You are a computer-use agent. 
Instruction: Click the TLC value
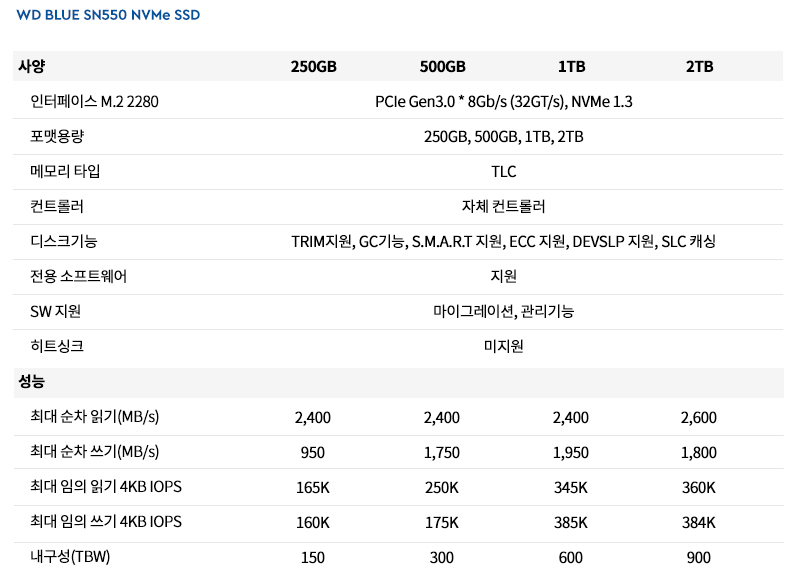(503, 172)
